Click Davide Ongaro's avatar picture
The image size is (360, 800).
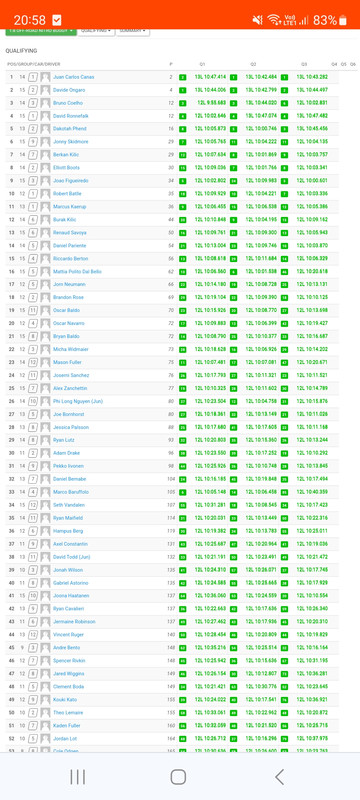(x=45, y=90)
